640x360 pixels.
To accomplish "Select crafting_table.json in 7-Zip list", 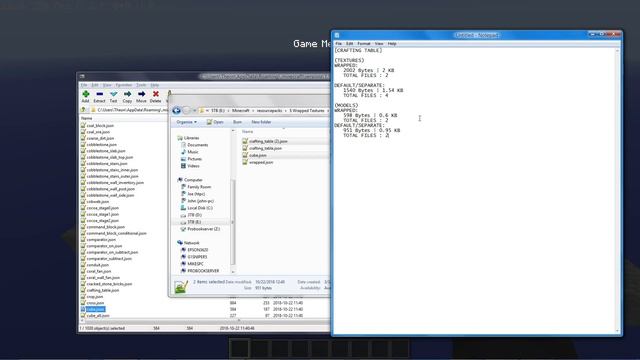I will pos(100,290).
